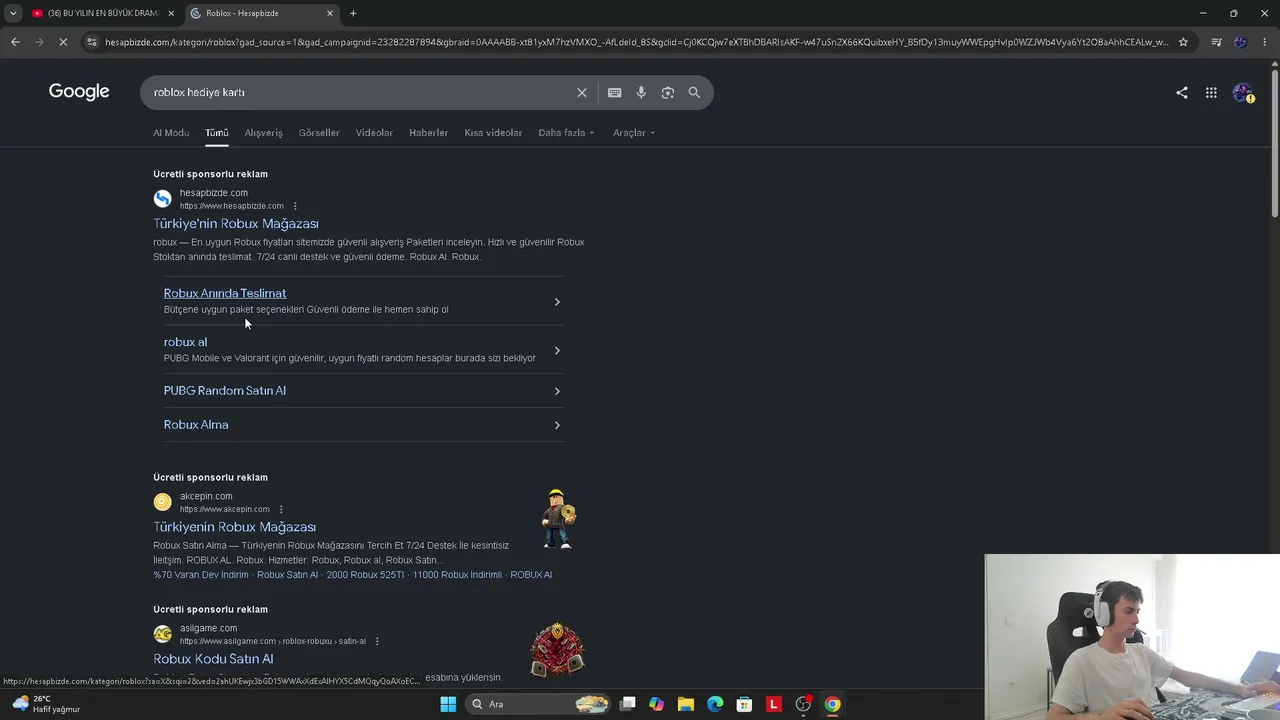Launch Microsoft Edge from the taskbar

[715, 704]
